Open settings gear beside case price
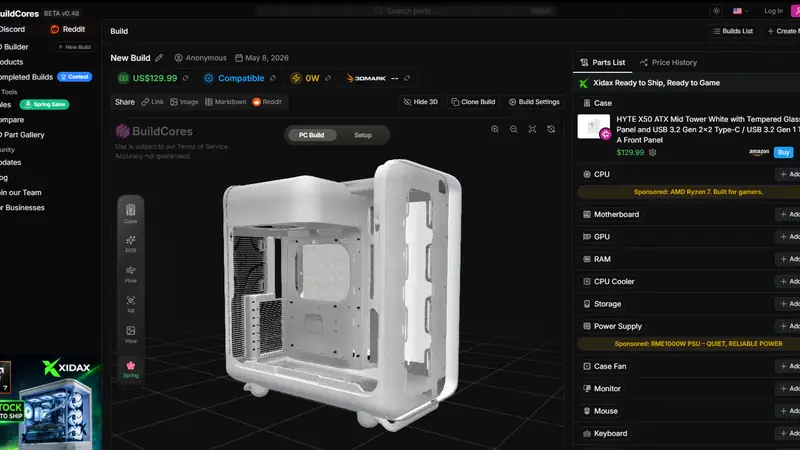This screenshot has height=450, width=800. point(653,152)
